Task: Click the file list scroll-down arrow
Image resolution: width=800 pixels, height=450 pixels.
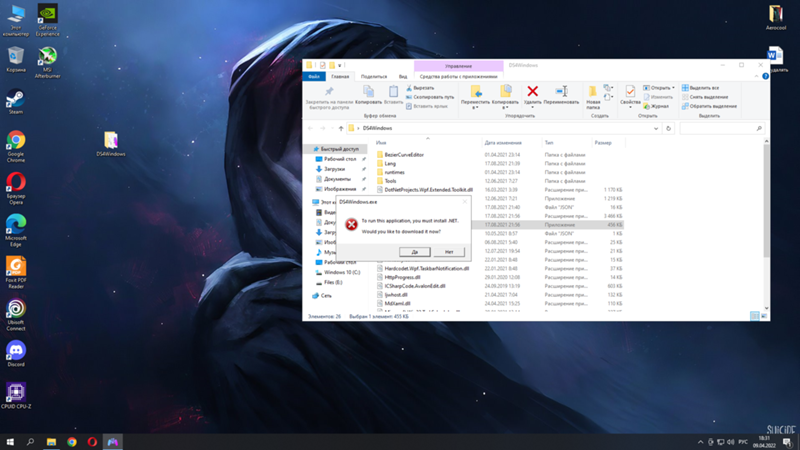Action: click(x=766, y=308)
